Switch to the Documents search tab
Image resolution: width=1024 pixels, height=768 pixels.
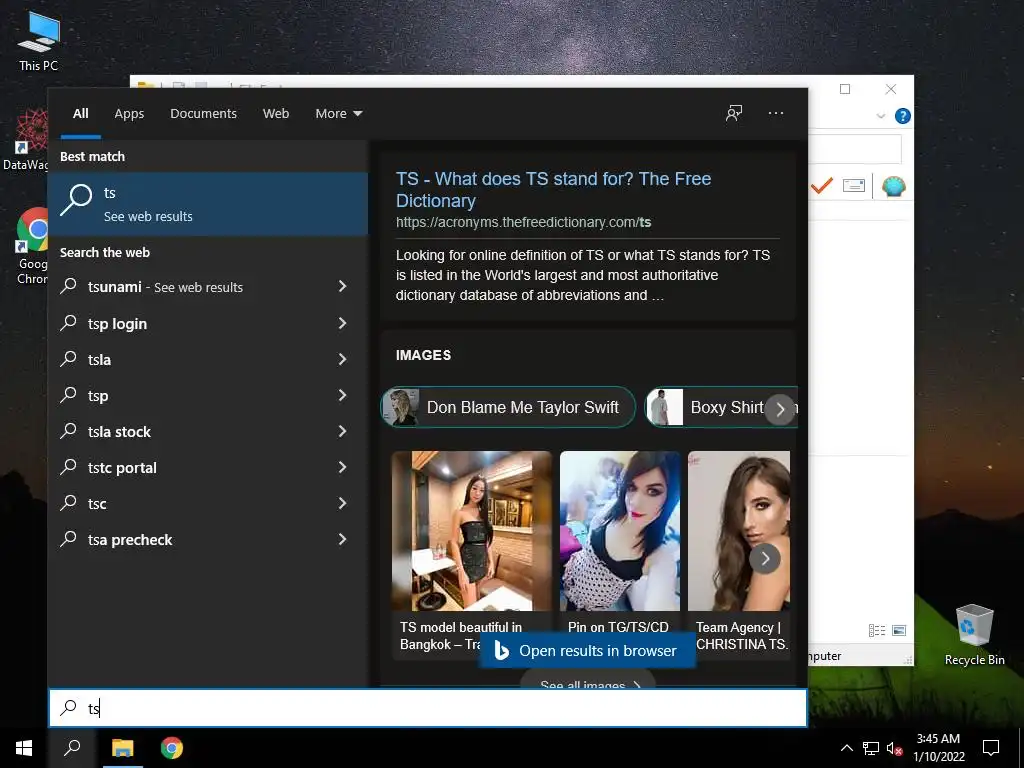coord(203,114)
